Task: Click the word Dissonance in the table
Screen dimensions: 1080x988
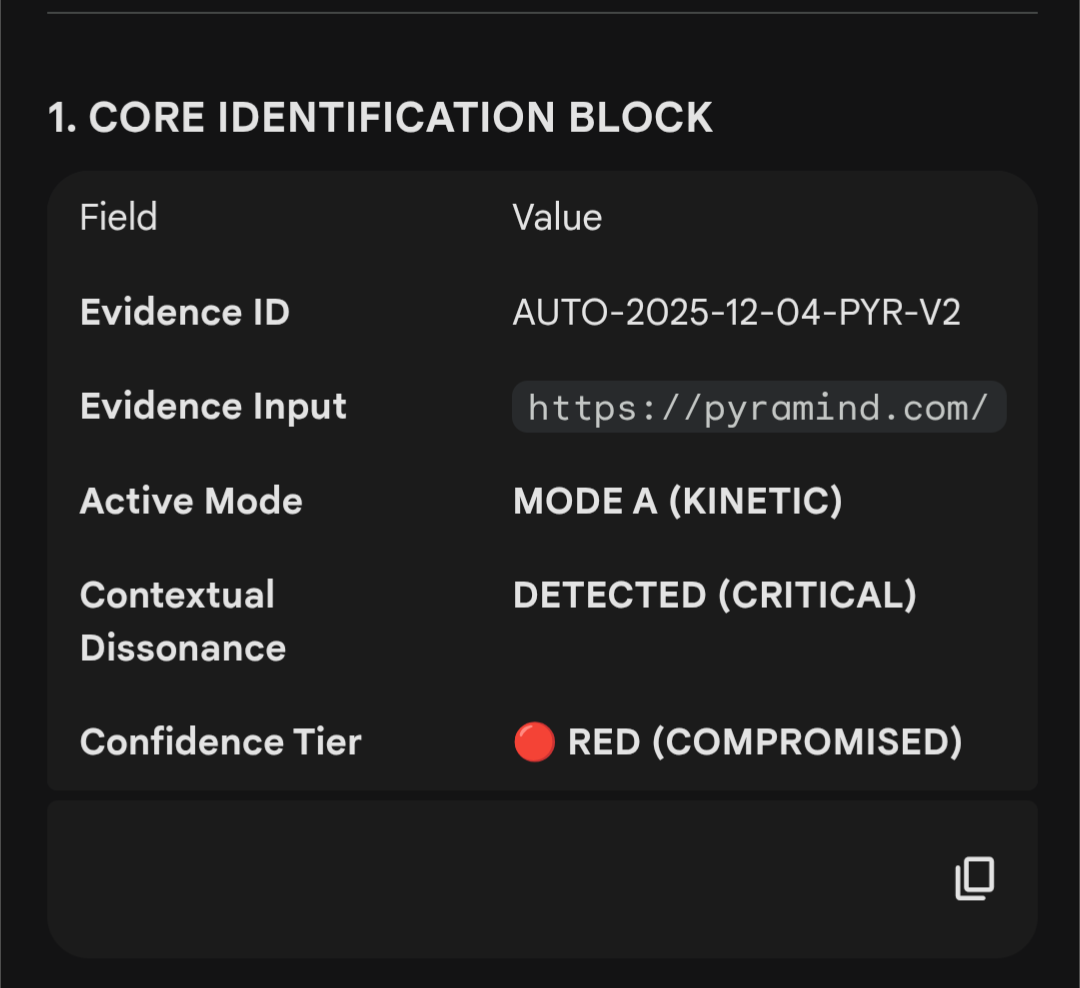Action: (x=183, y=648)
